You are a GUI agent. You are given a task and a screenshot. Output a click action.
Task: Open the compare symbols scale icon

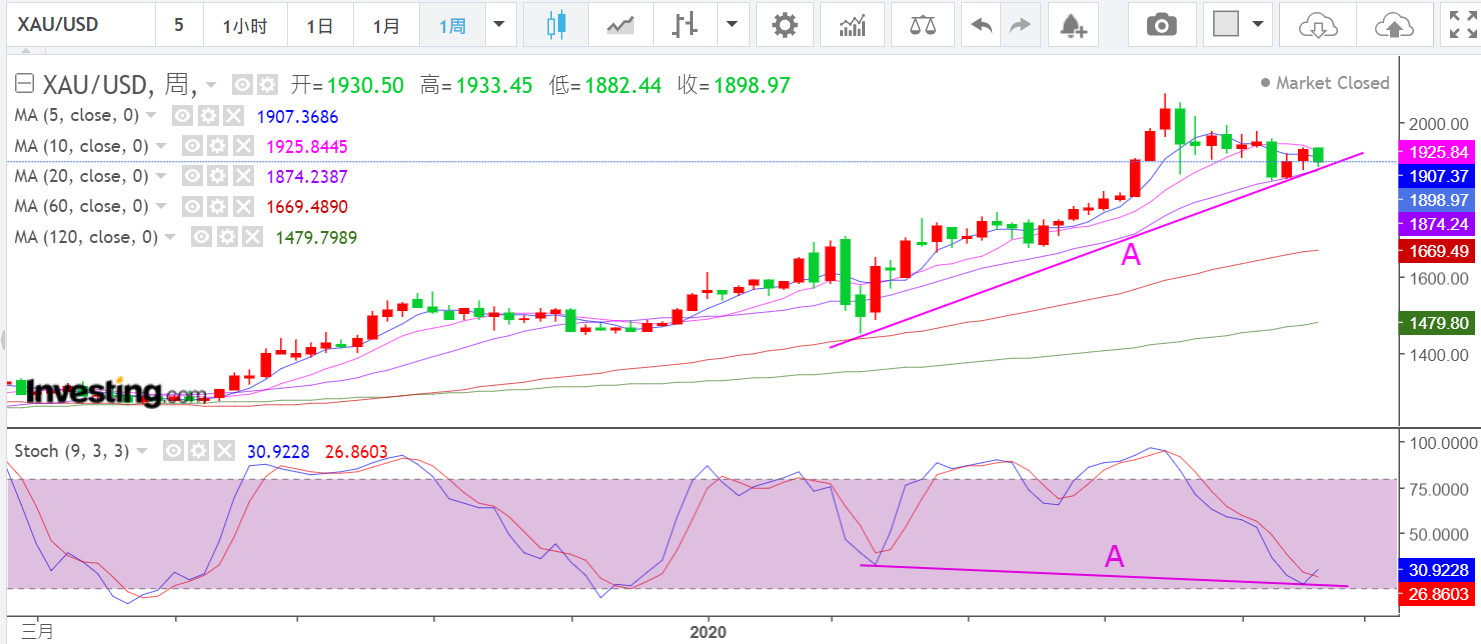[921, 25]
